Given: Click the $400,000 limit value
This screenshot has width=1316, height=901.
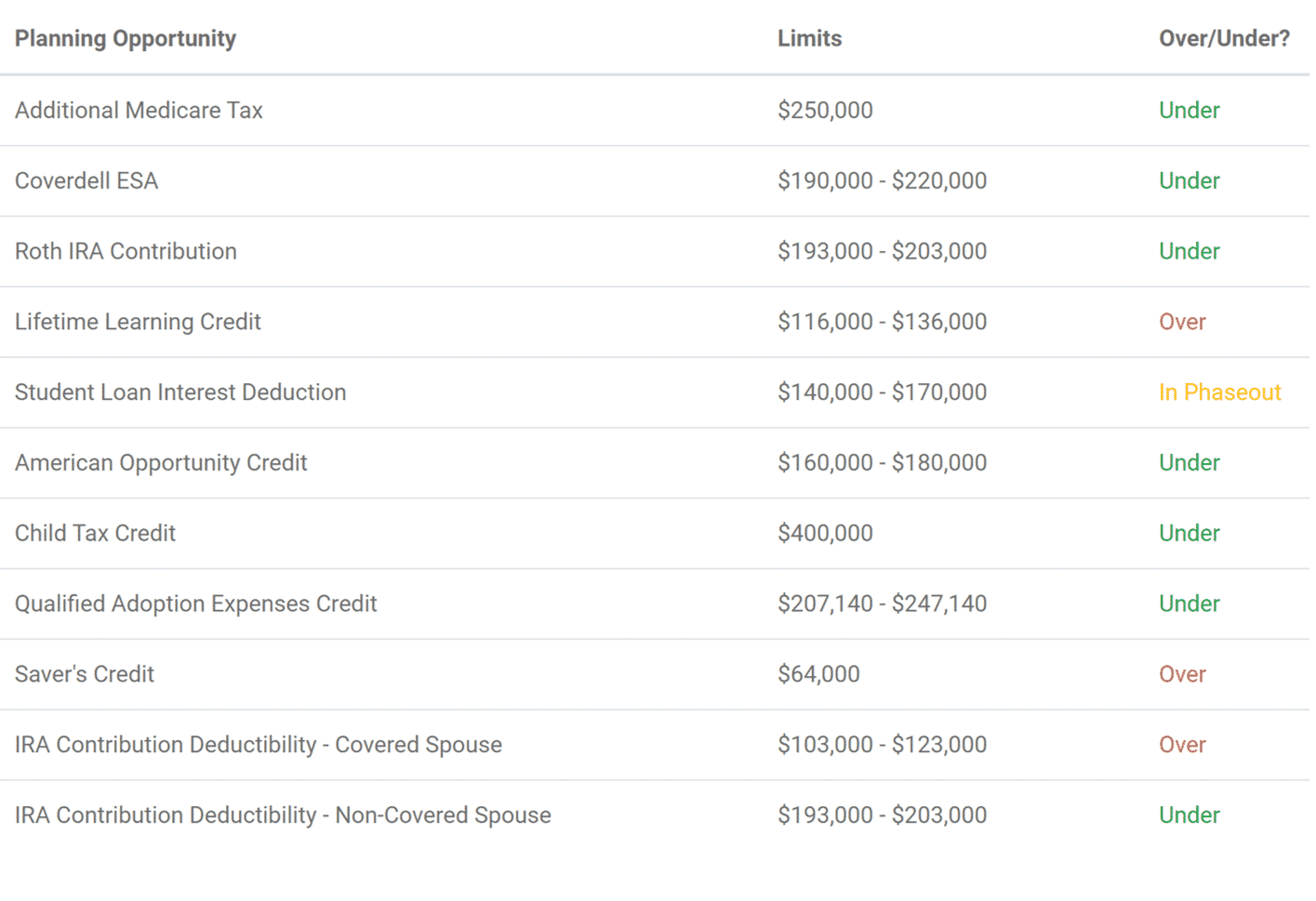Looking at the screenshot, I should [x=825, y=533].
